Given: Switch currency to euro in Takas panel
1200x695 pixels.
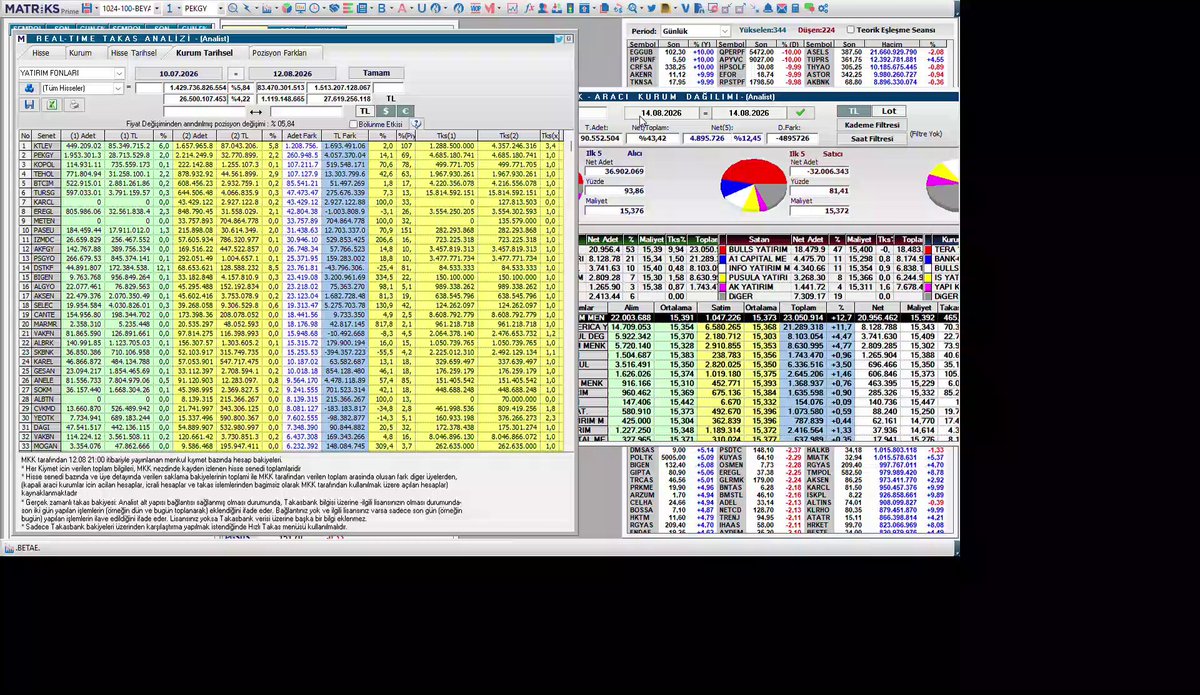Looking at the screenshot, I should (x=405, y=111).
